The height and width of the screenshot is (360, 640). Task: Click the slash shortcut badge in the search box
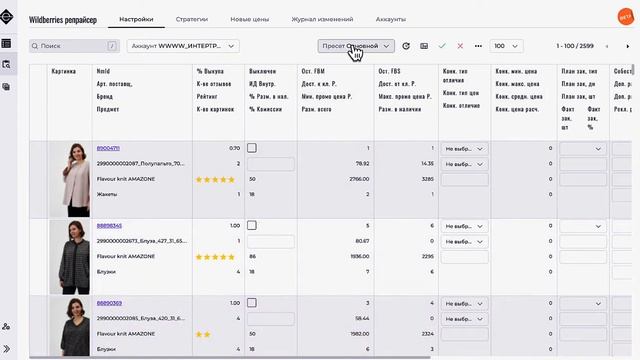(x=112, y=46)
